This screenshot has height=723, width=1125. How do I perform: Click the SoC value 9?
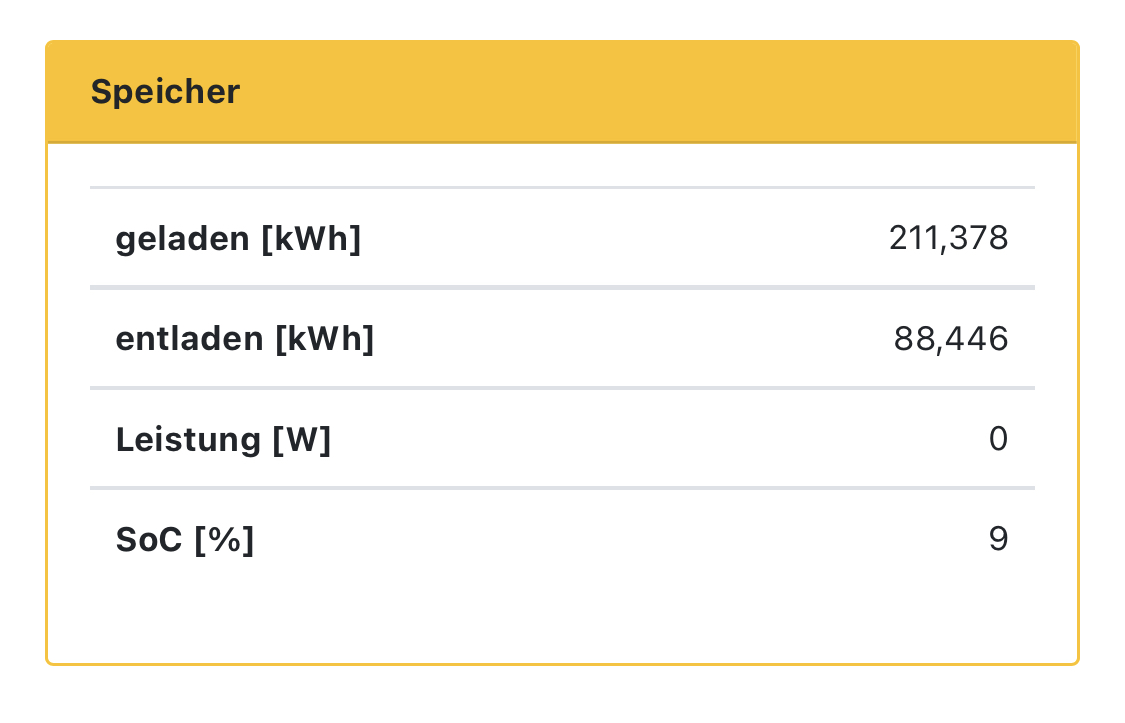click(998, 540)
